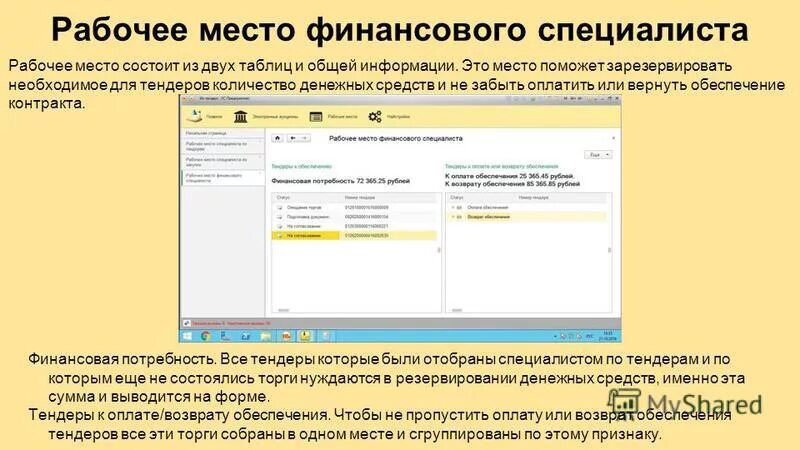800x450 pixels.
Task: Open the taskbar clock and date
Action: tap(608, 336)
